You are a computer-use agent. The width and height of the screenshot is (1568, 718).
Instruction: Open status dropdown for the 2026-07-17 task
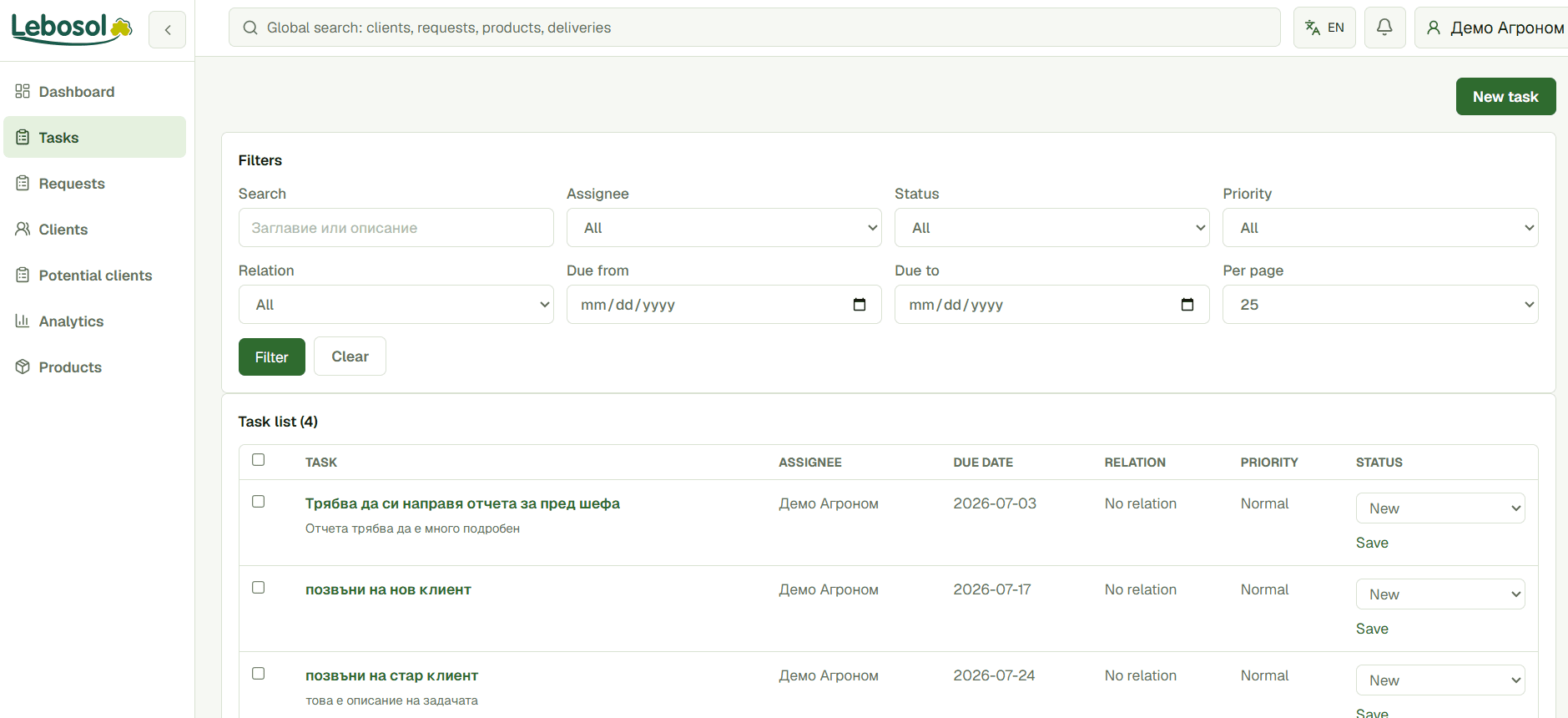pos(1440,594)
